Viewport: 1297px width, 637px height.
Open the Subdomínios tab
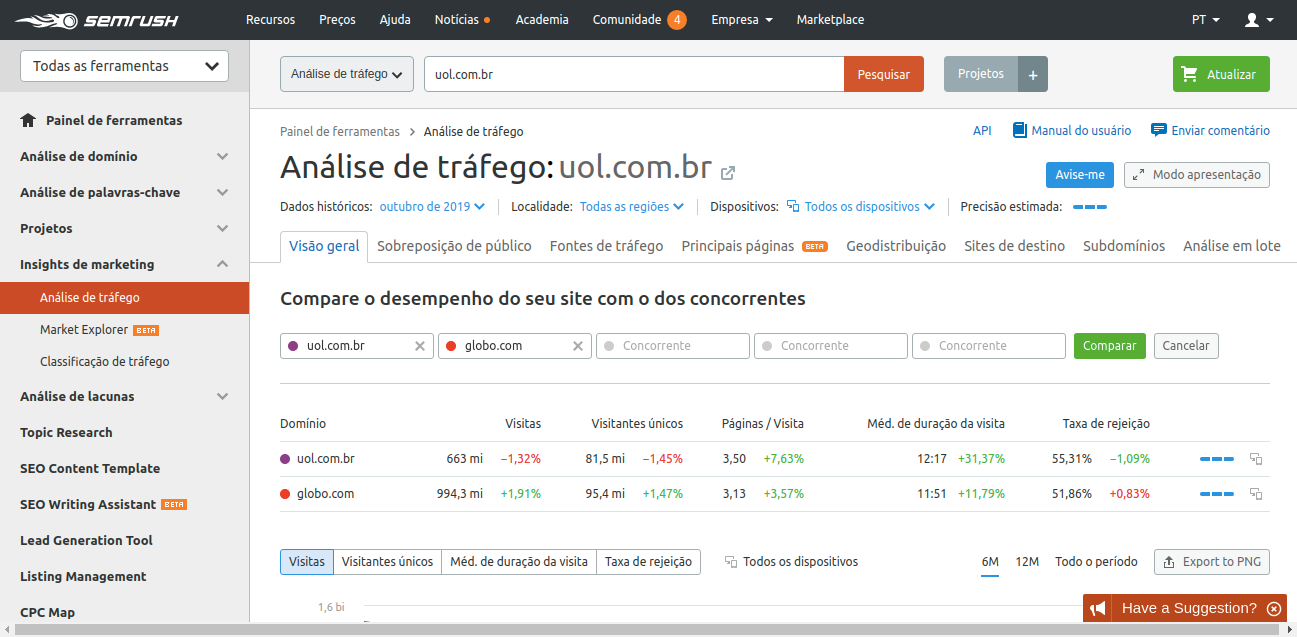click(1124, 246)
